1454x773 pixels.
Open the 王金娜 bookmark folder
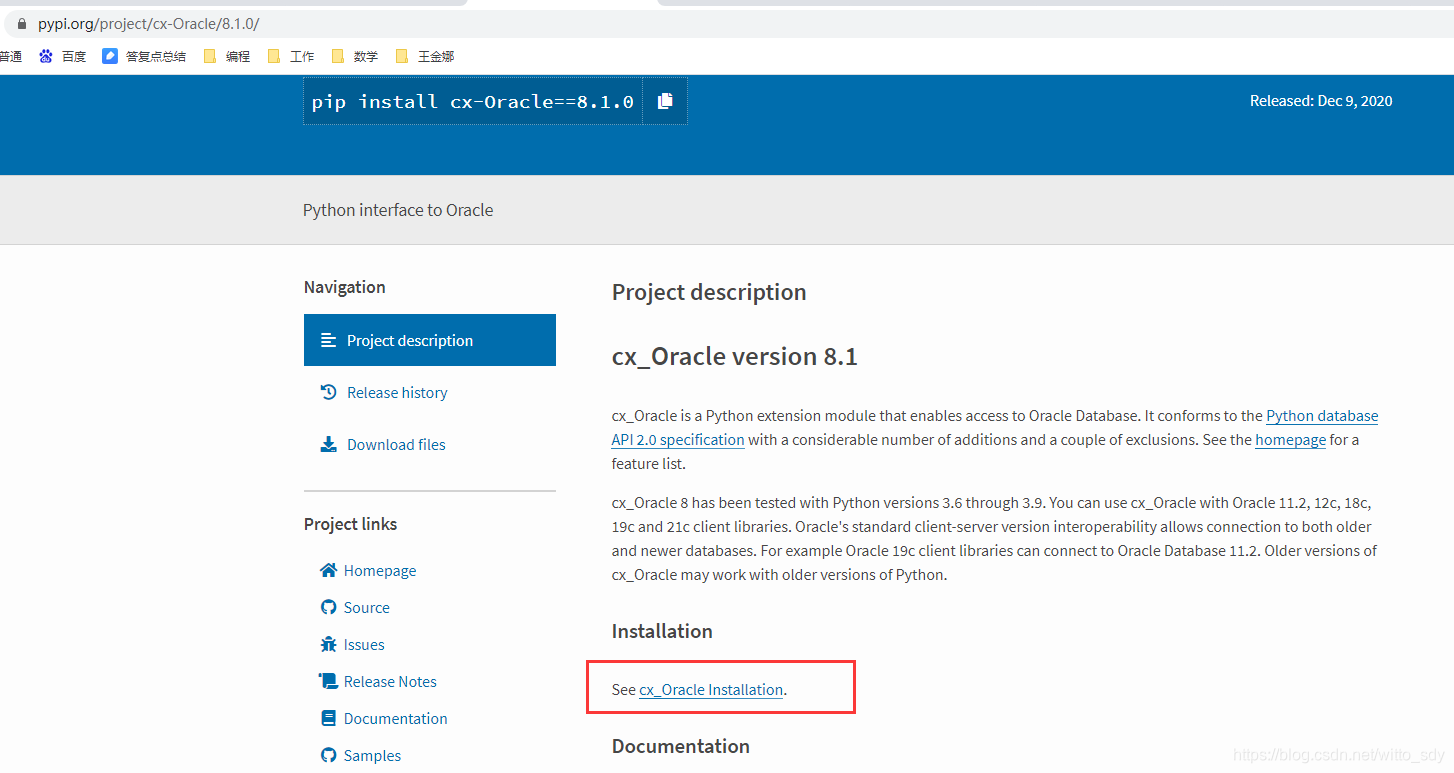425,56
